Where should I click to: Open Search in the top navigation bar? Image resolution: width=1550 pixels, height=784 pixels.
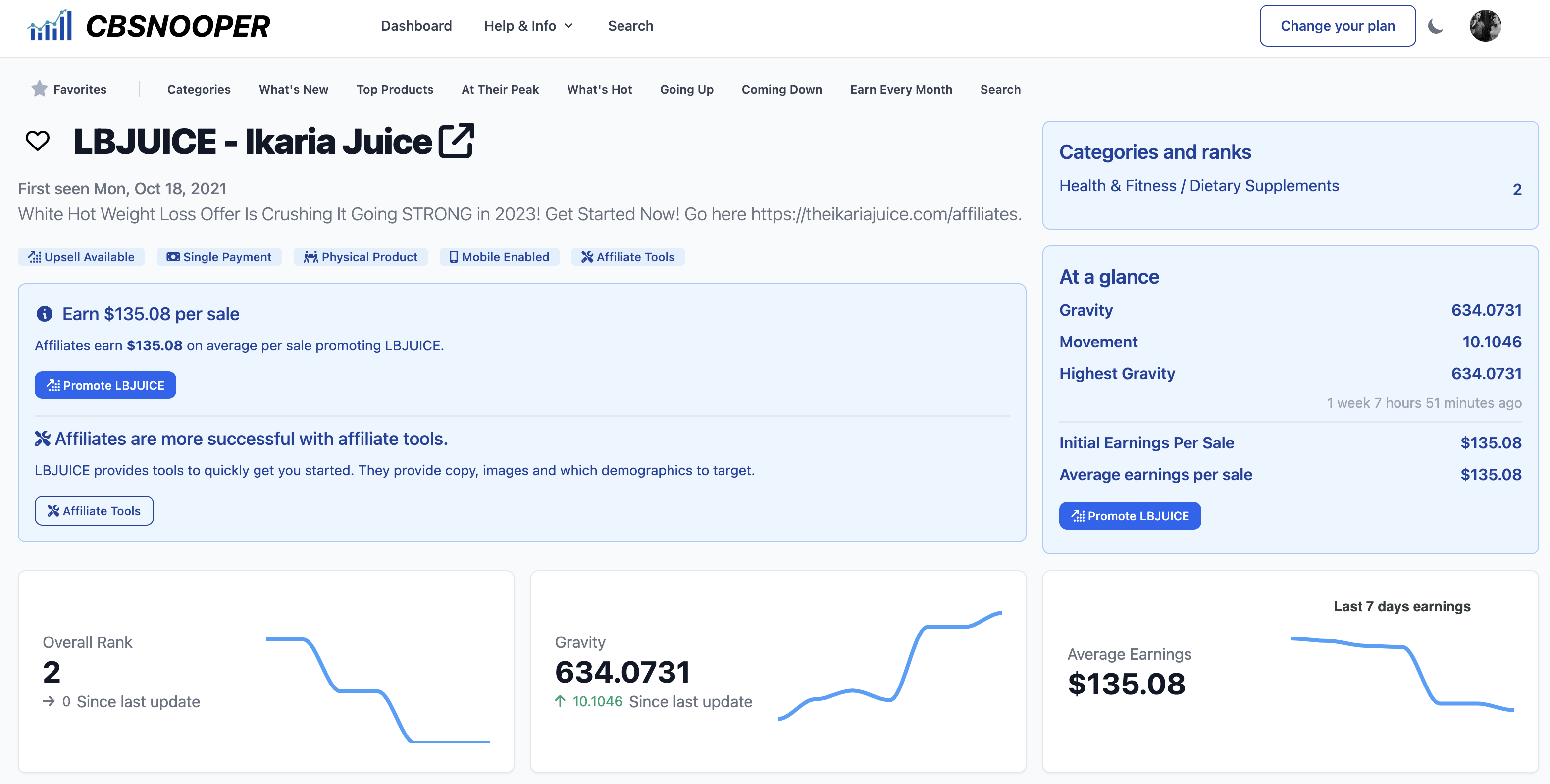pos(630,26)
